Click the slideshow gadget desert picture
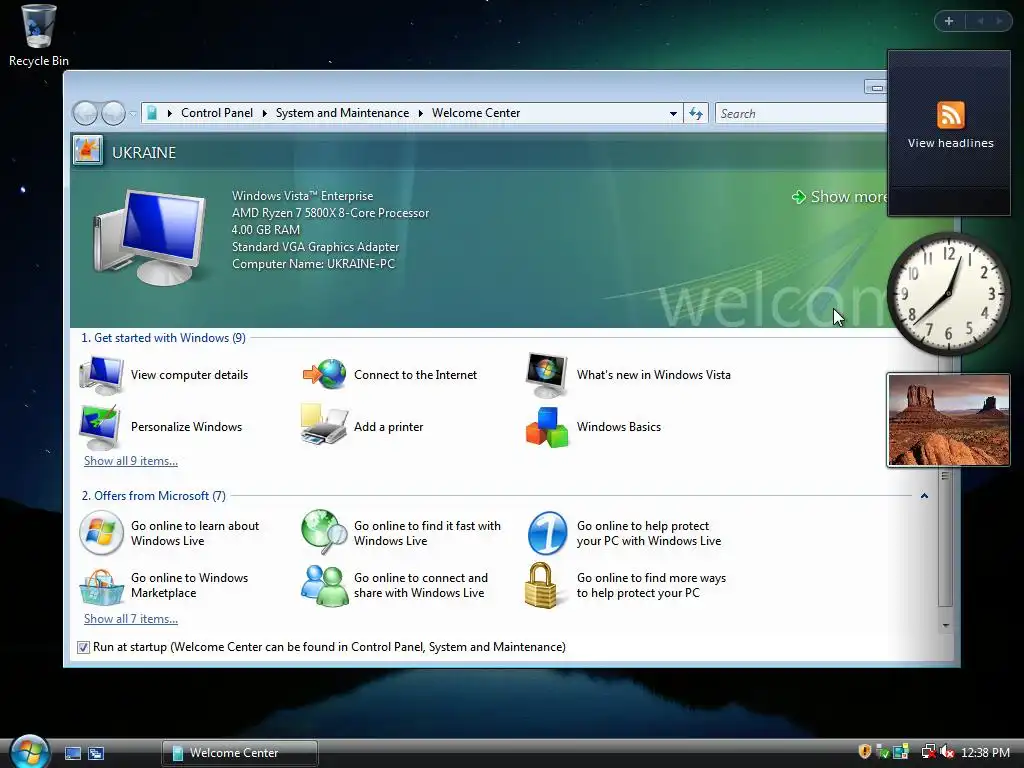Screen dimensions: 1024x768 (949, 420)
